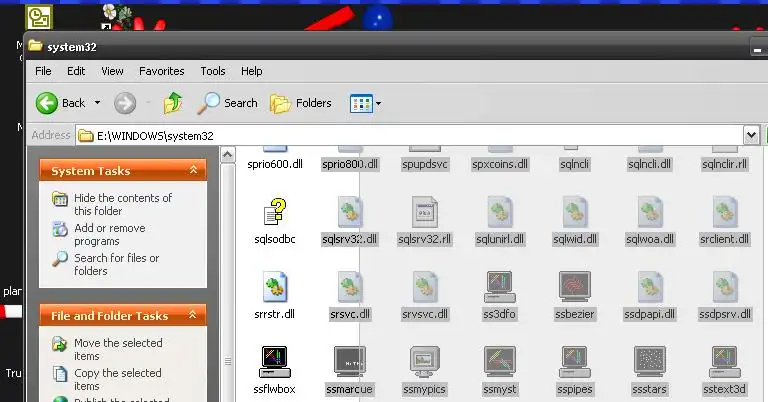Open the Views dropdown button
This screenshot has width=768, height=402.
point(365,103)
